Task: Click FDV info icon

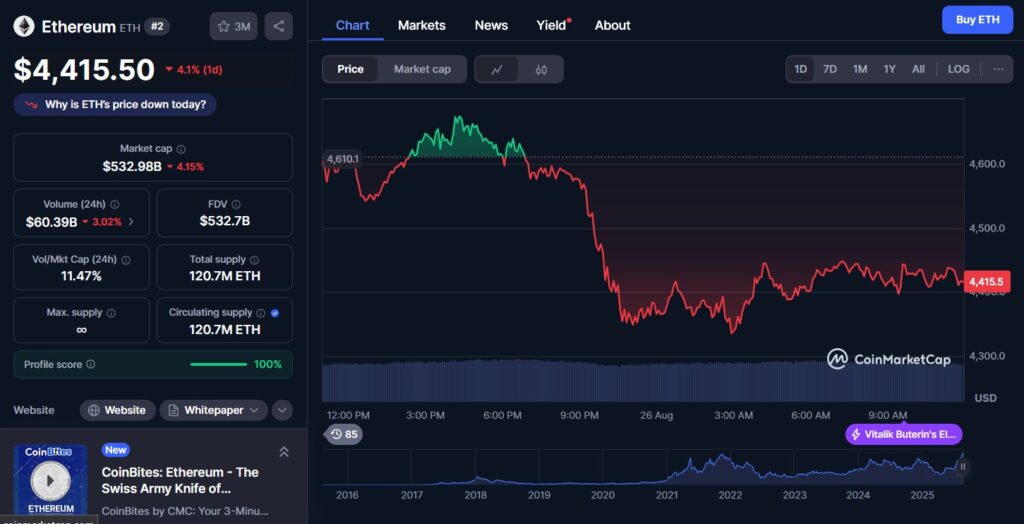Action: [236, 205]
